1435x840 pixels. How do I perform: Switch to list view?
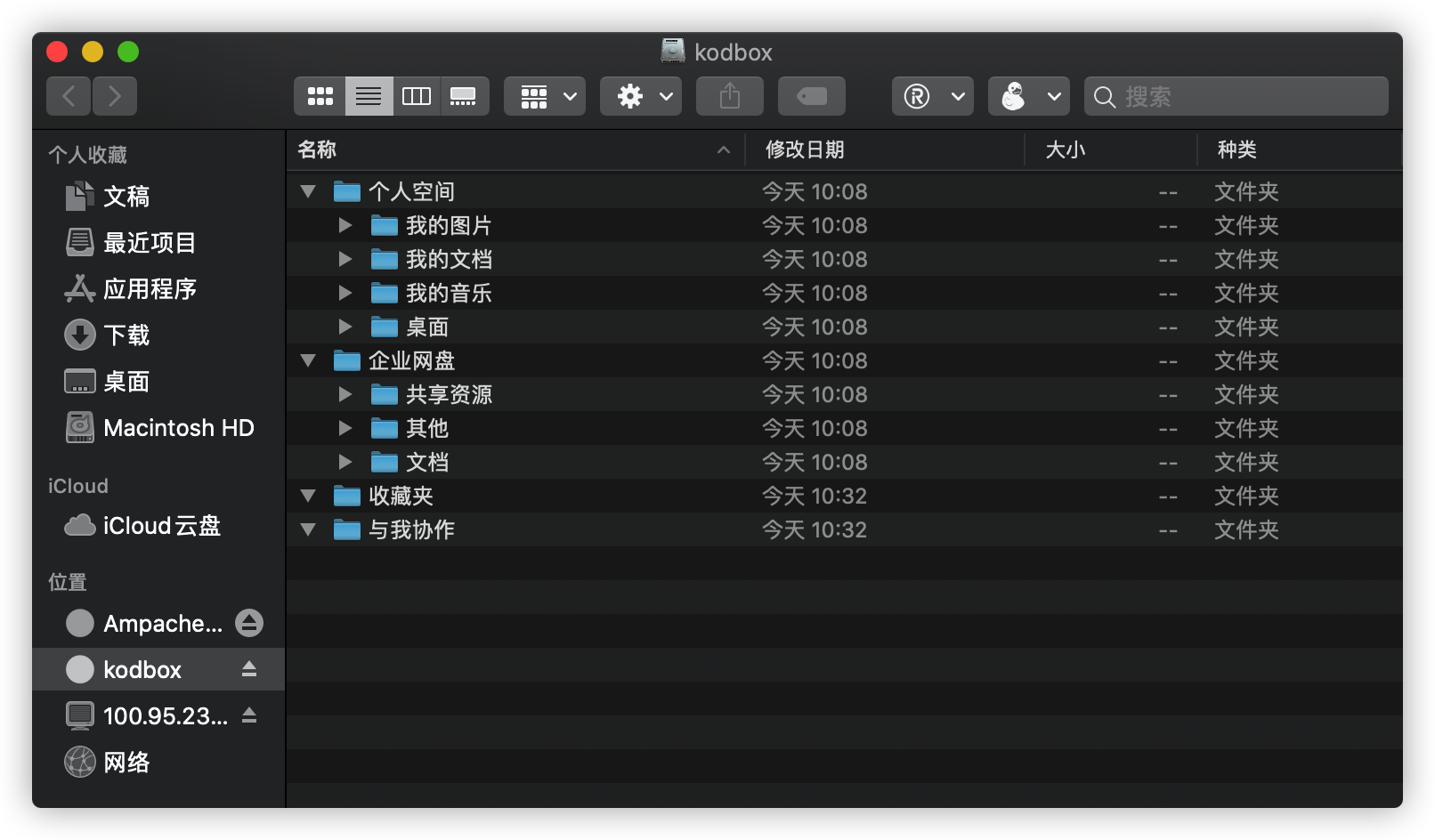pos(369,96)
